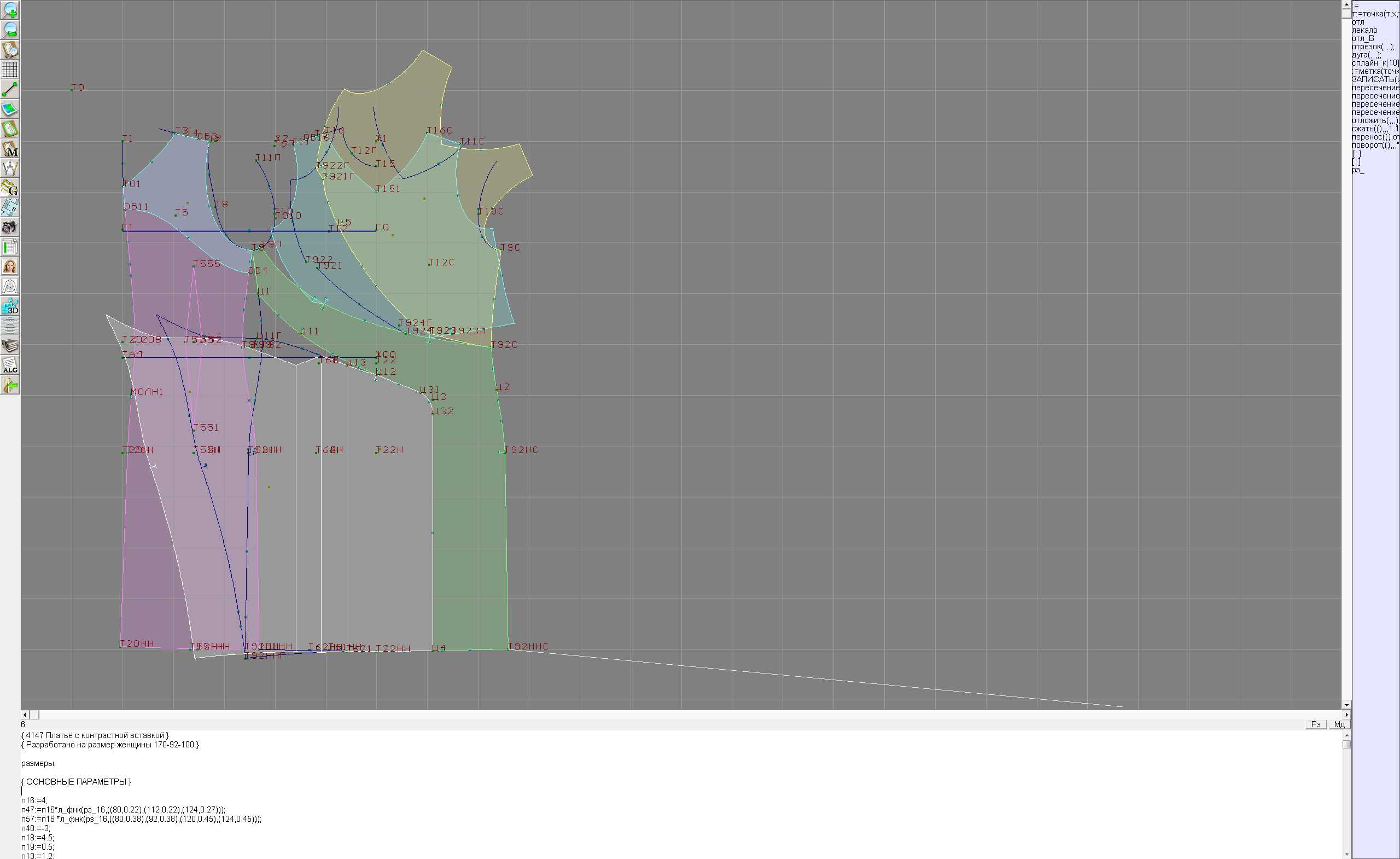Click the code line 'п16:=4;'
The width and height of the screenshot is (1400, 859).
pos(34,800)
